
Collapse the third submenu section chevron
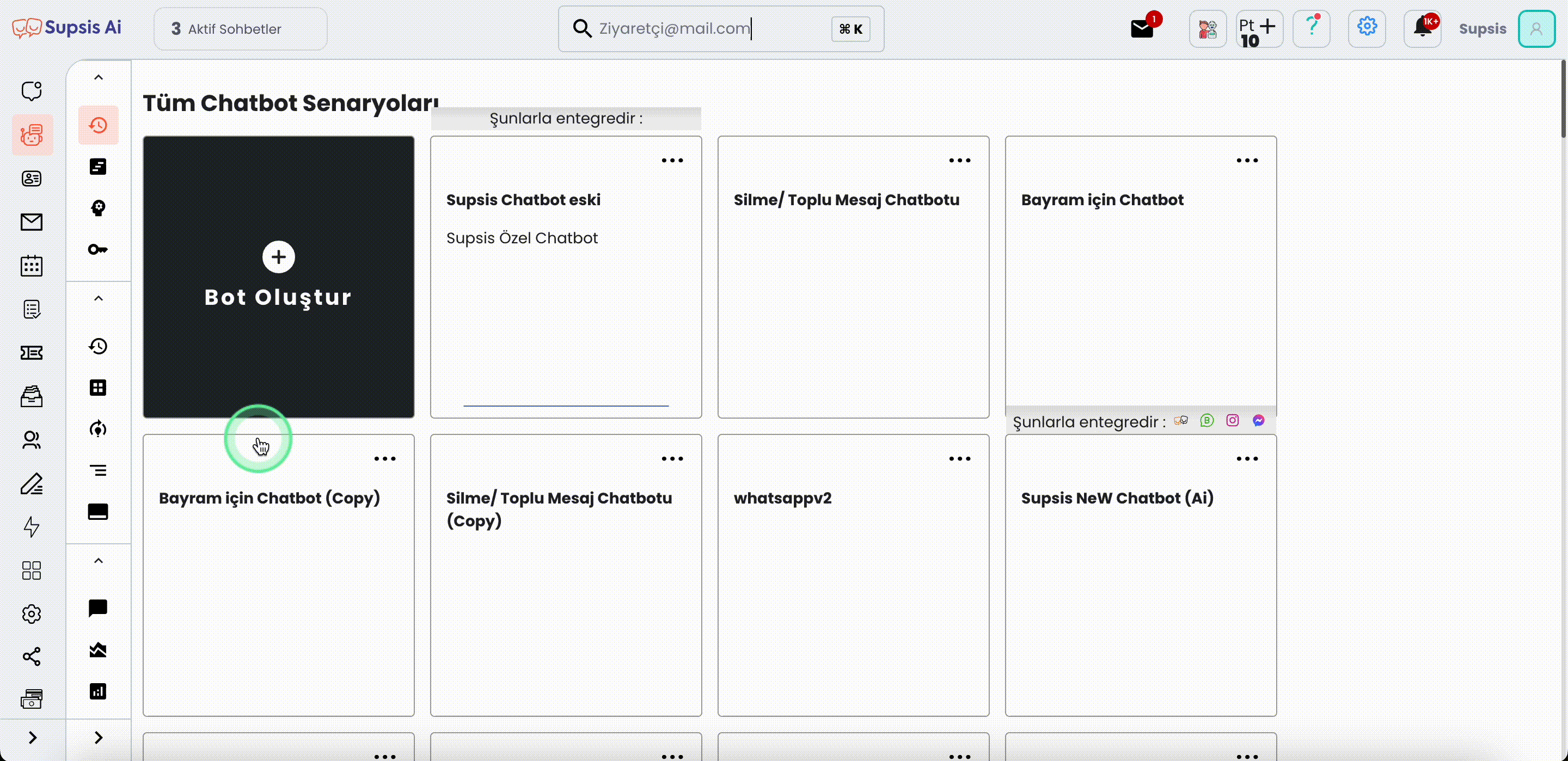tap(98, 561)
